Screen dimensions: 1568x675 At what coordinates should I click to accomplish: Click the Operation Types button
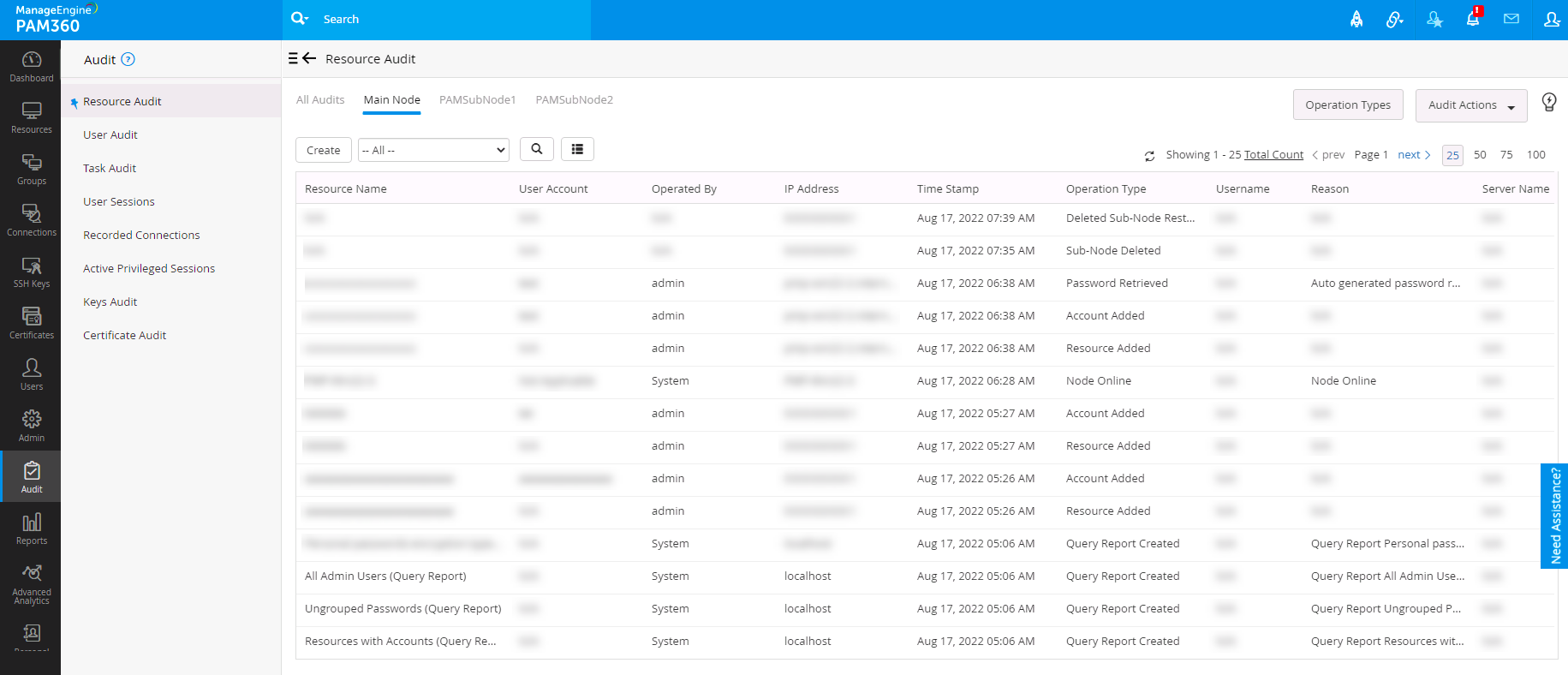click(1348, 105)
